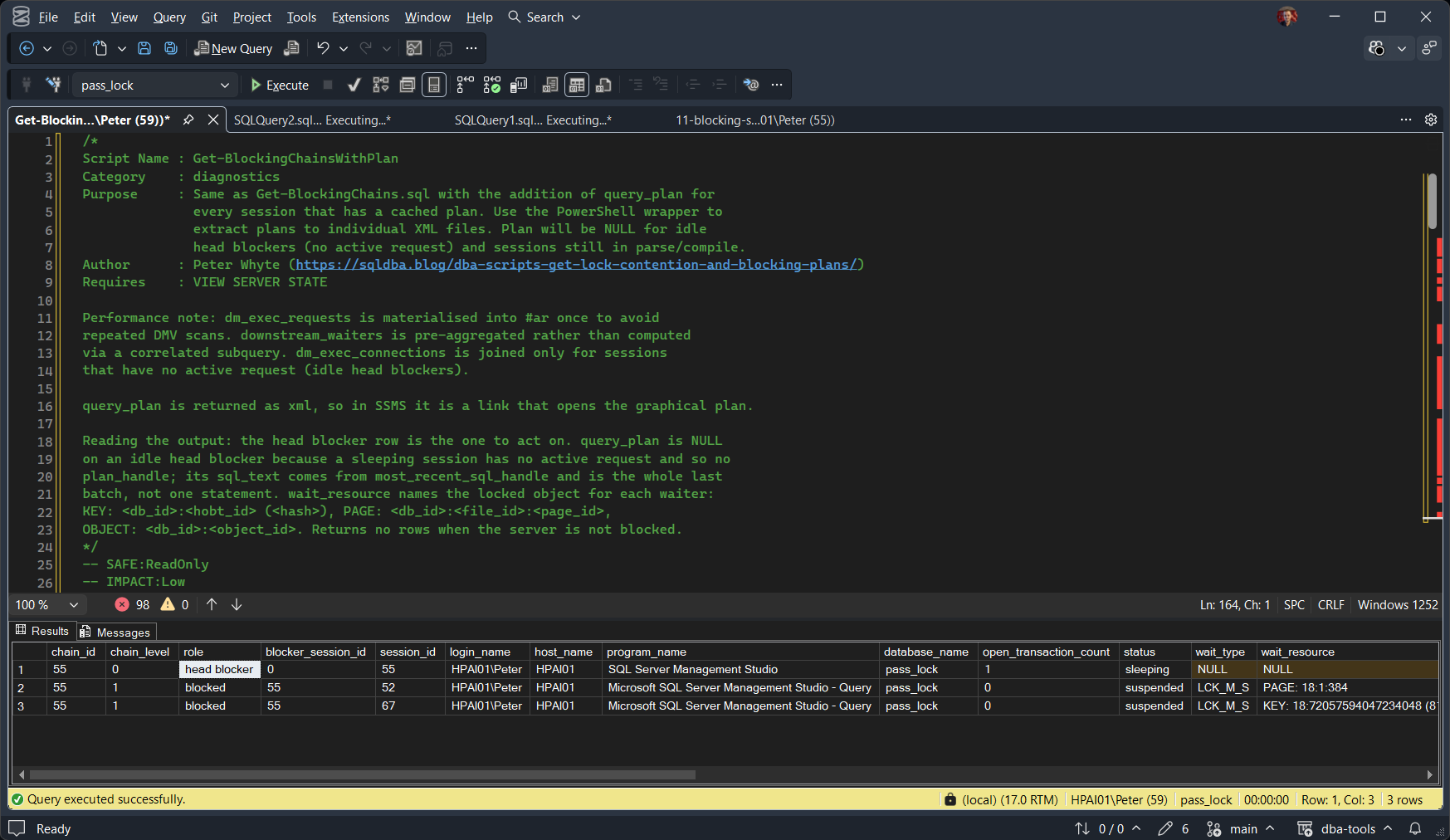This screenshot has width=1450, height=840.
Task: Close the Get-Blockin tab
Action: [213, 120]
